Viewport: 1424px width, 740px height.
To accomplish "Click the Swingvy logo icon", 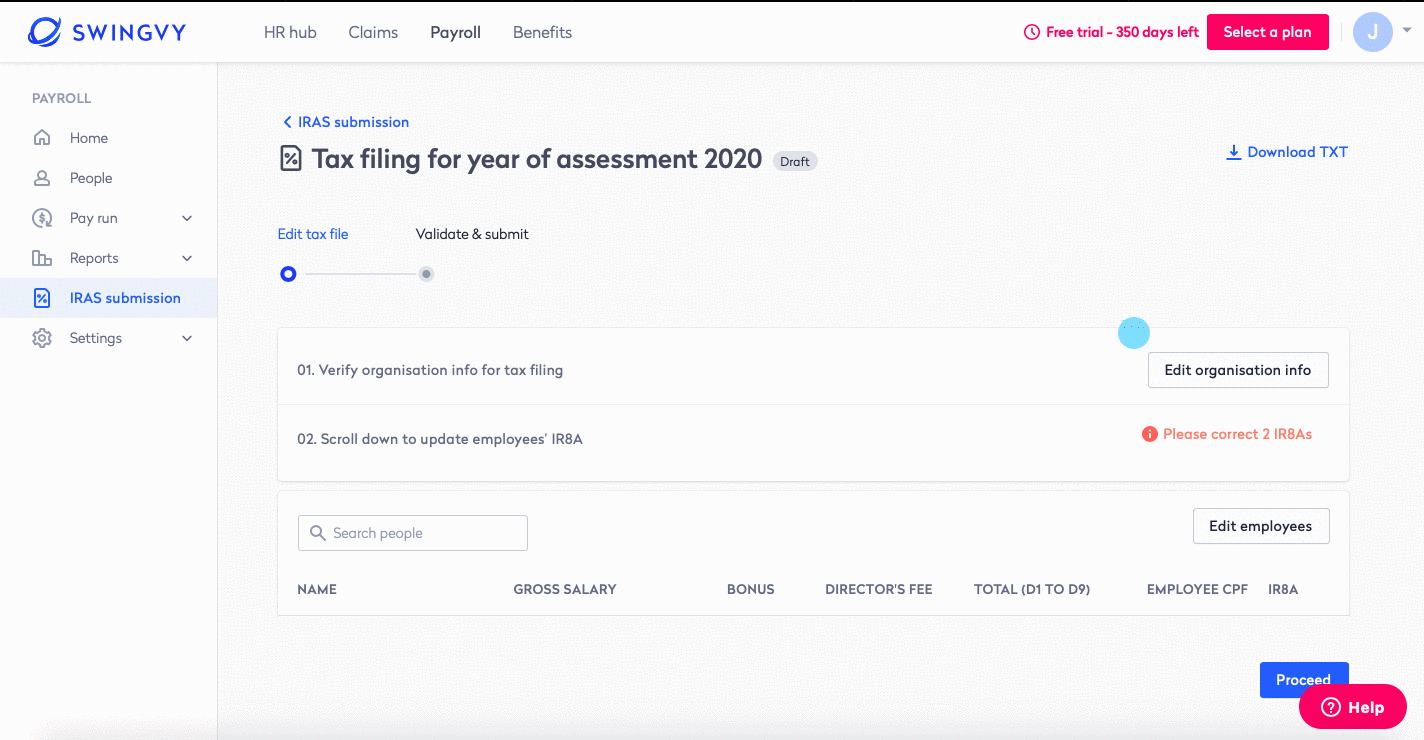I will [45, 32].
